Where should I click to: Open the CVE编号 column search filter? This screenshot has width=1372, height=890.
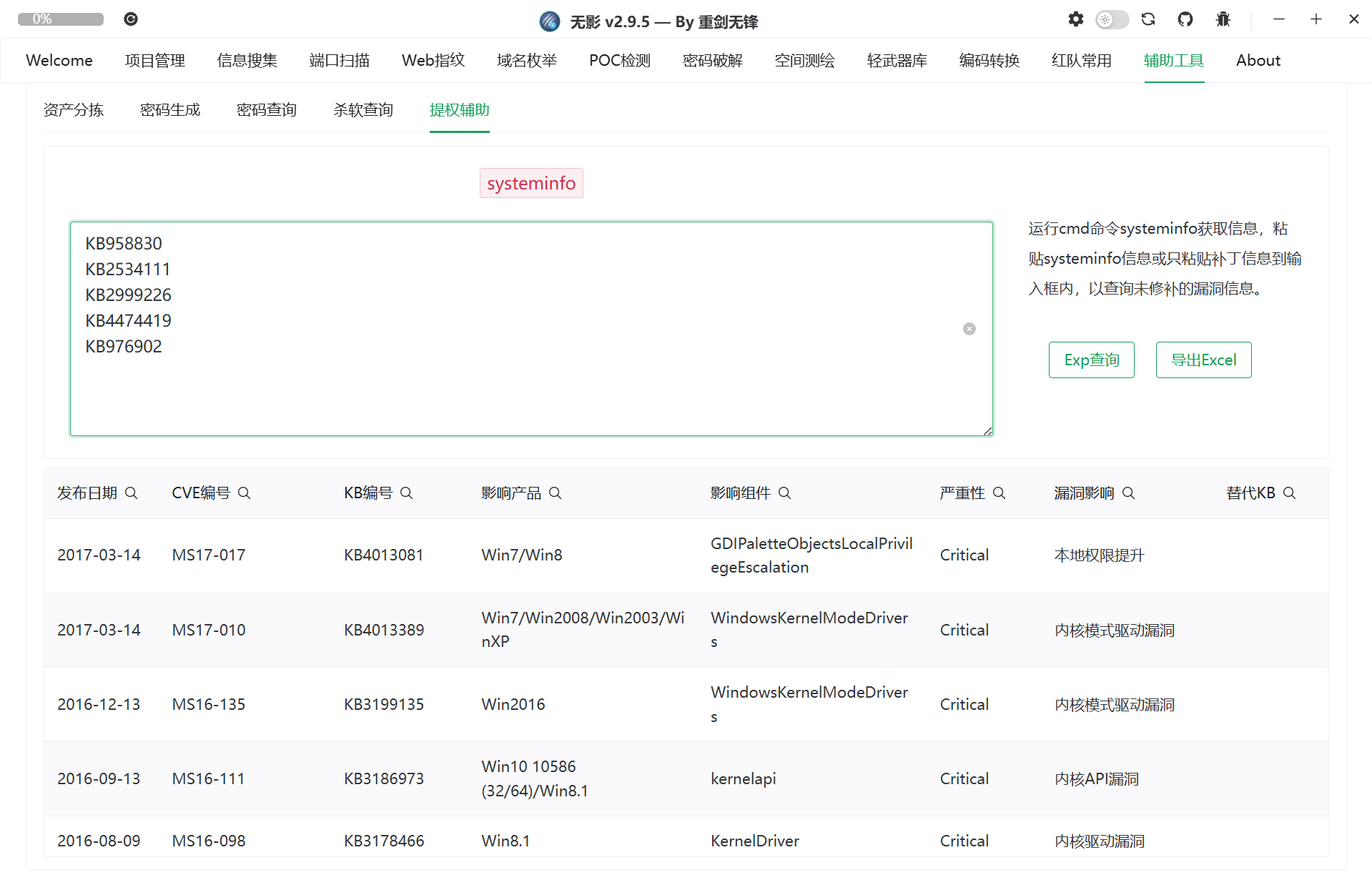click(245, 493)
